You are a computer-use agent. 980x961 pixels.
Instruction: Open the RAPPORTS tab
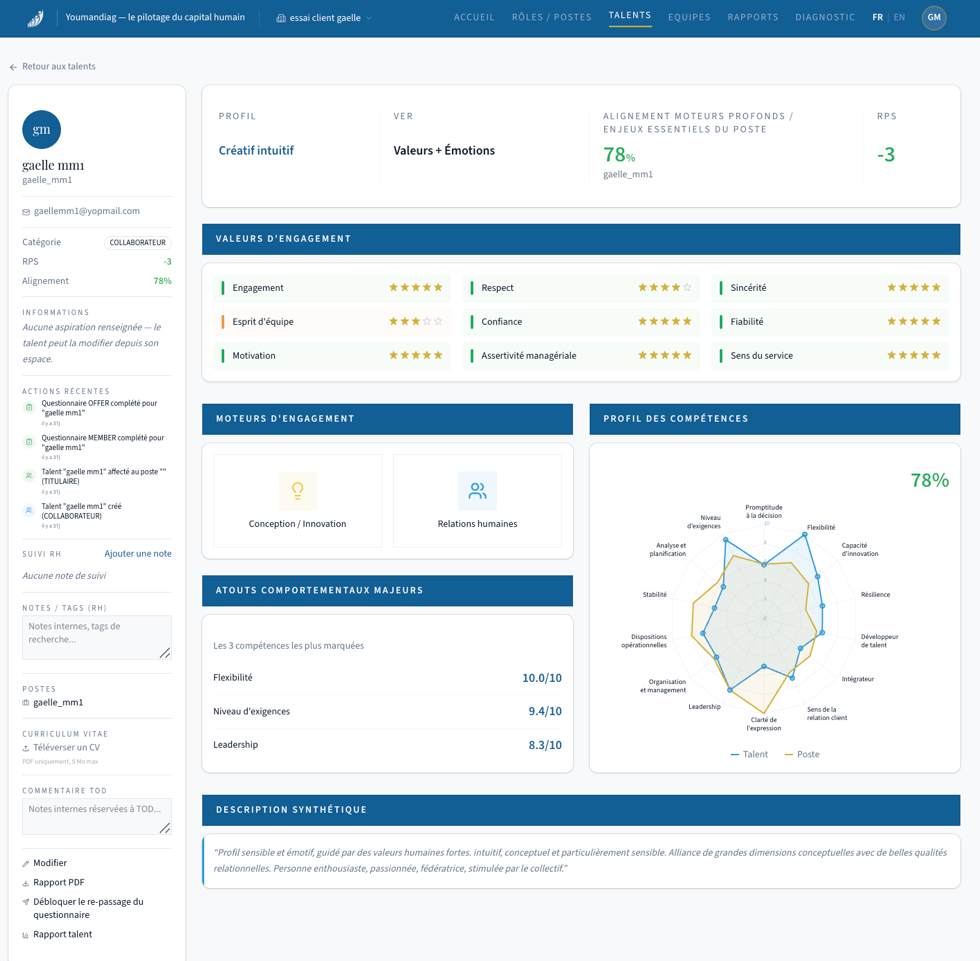[x=752, y=17]
